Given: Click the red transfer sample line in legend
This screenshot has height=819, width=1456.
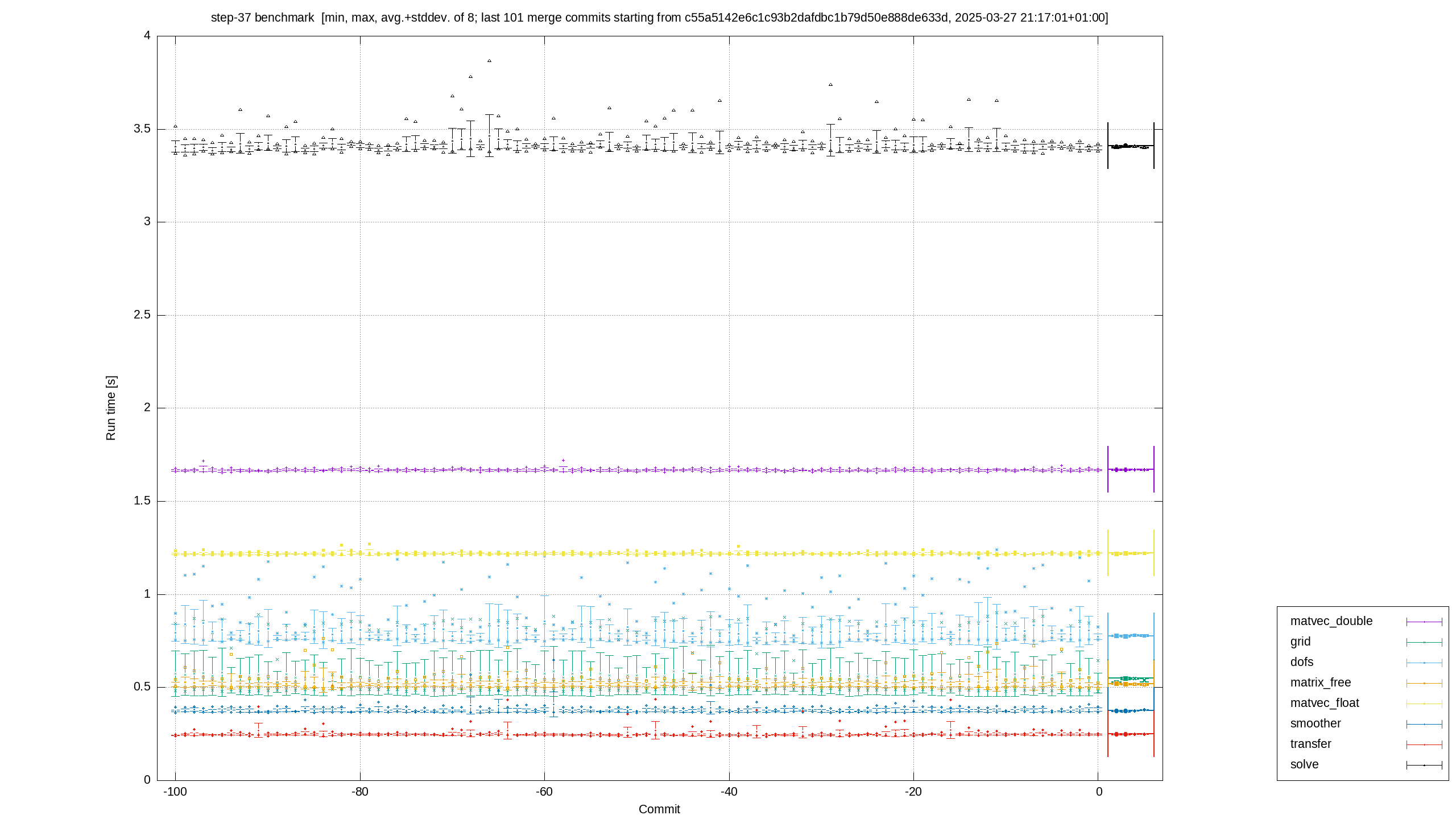Looking at the screenshot, I should (x=1424, y=744).
